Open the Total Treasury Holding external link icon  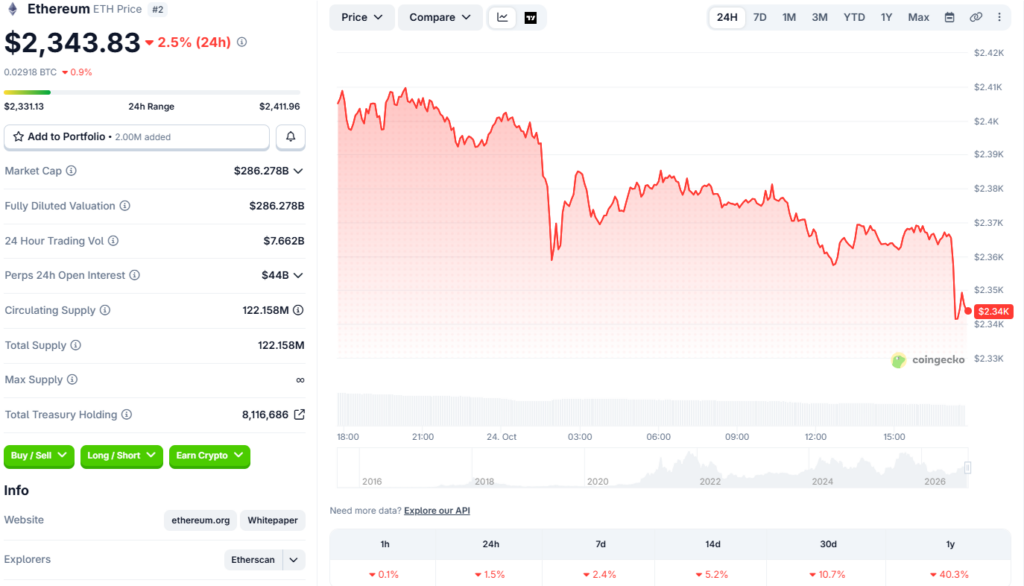pyautogui.click(x=299, y=414)
